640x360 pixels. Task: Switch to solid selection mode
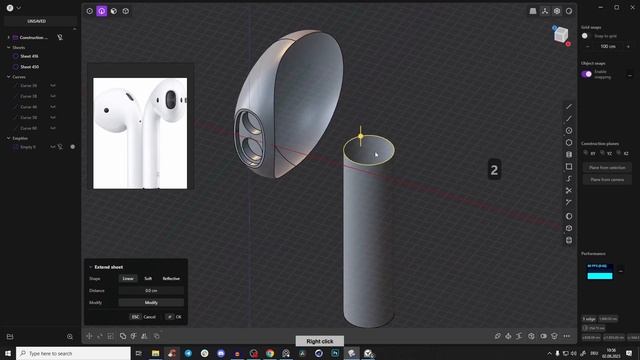coord(126,11)
